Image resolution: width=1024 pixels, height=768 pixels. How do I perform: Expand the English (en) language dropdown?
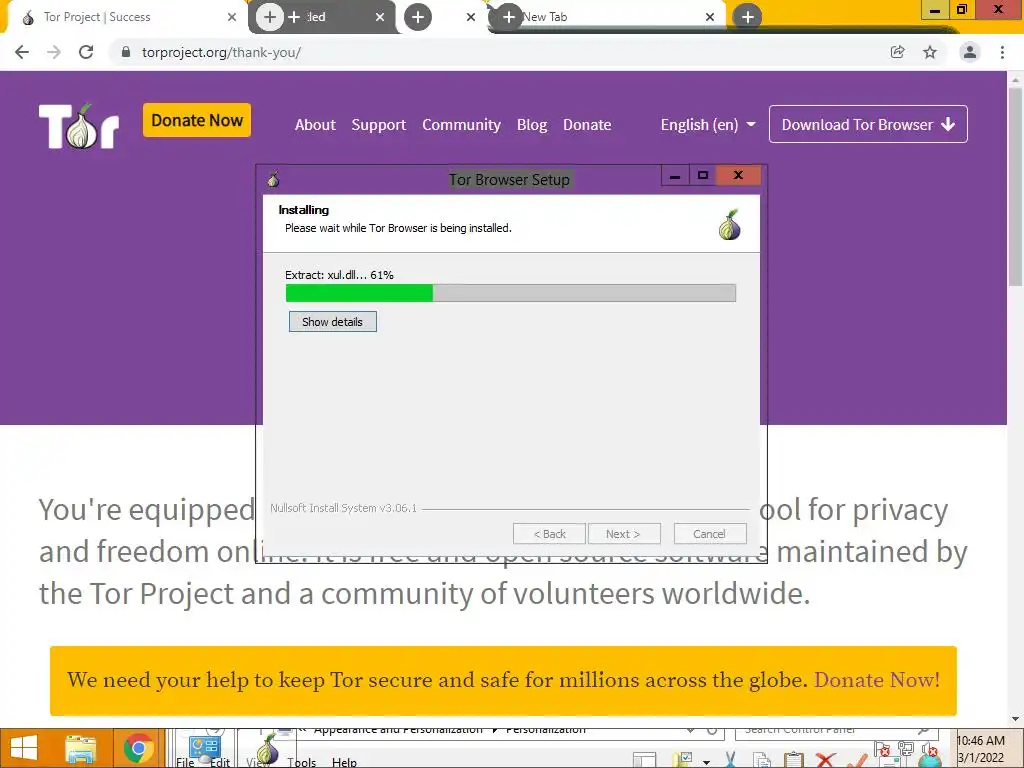708,125
